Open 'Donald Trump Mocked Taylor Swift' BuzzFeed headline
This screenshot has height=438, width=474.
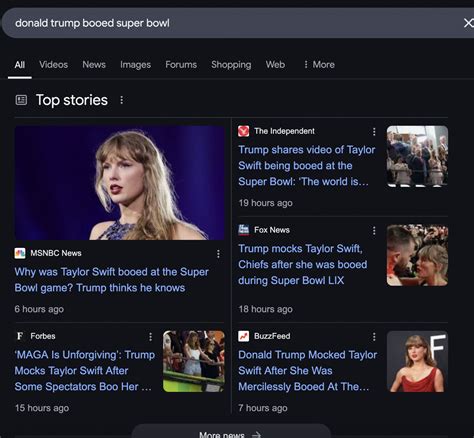(307, 371)
